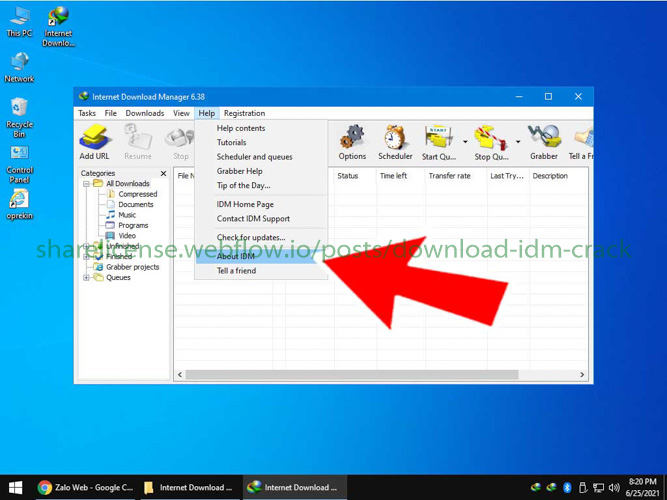Choose Tutorials from Help menu
This screenshot has height=500, width=667.
(261, 143)
